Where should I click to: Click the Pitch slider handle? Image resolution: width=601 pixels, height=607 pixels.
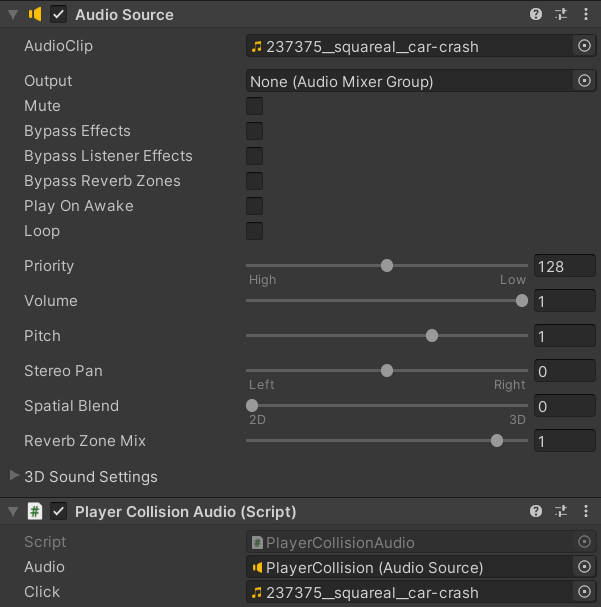point(432,336)
